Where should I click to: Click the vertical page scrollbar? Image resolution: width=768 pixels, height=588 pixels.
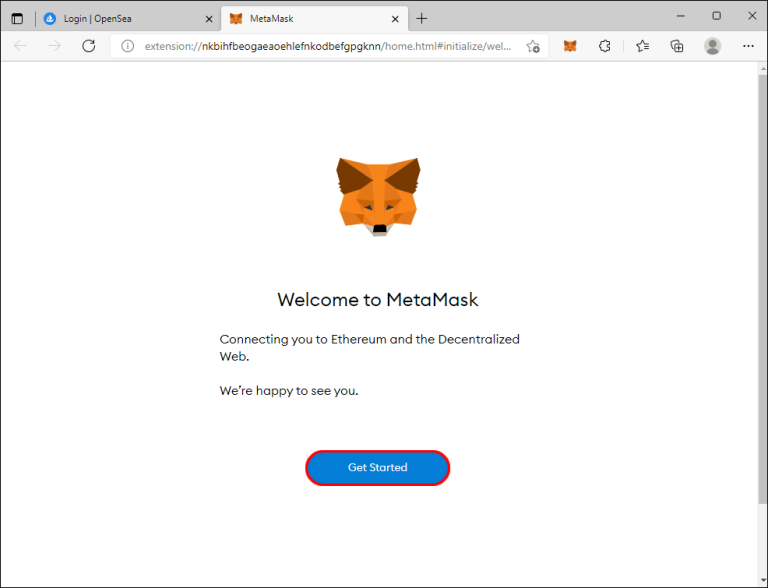point(762,300)
